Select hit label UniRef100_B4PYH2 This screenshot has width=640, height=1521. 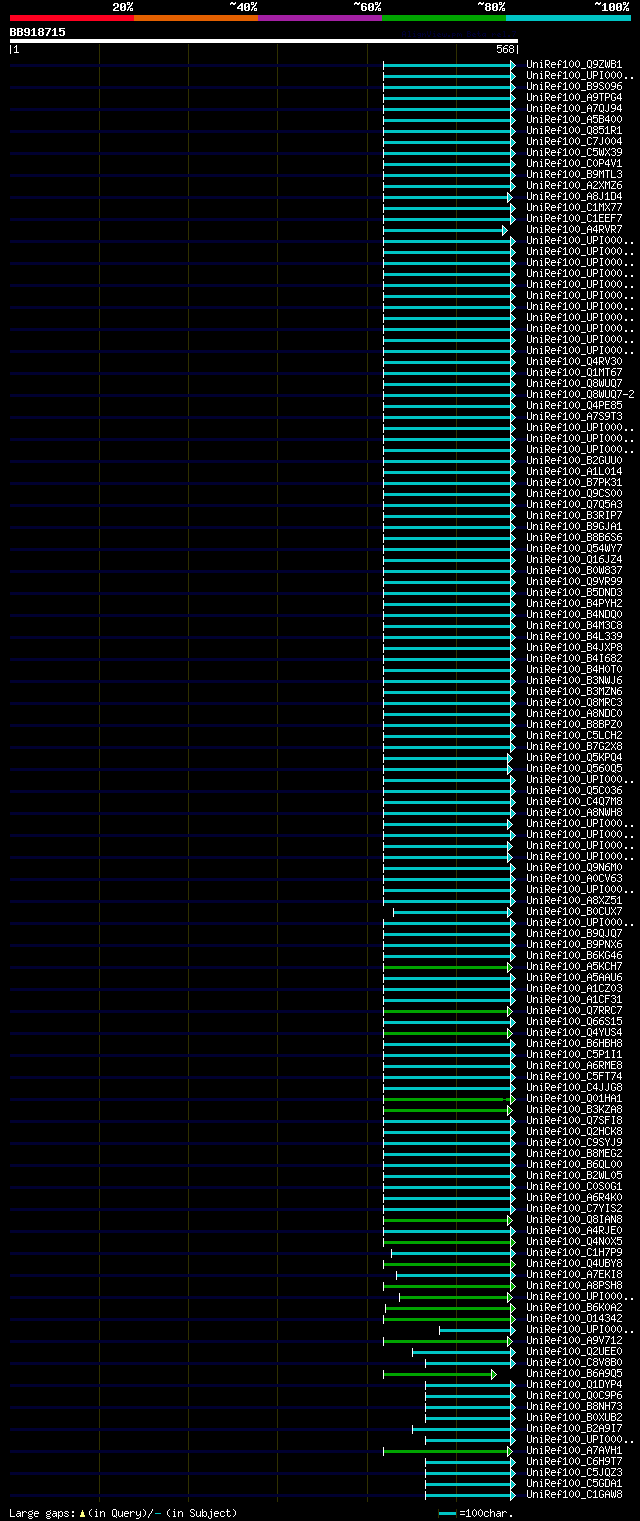click(x=576, y=604)
